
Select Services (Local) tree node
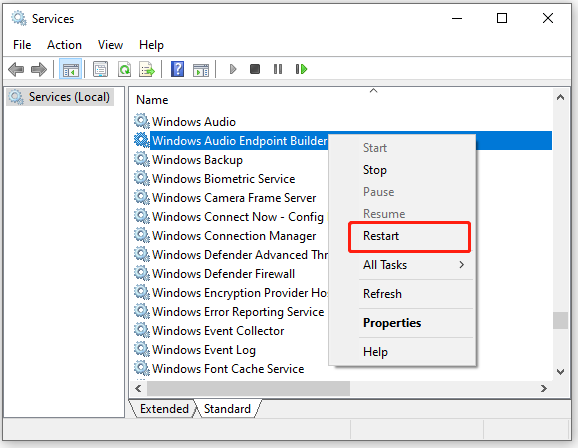coord(60,97)
